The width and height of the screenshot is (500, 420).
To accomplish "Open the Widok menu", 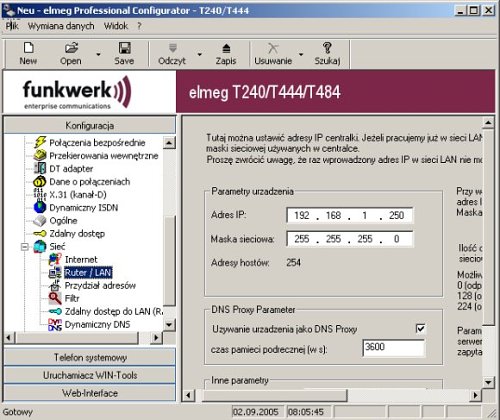I will coord(116,26).
